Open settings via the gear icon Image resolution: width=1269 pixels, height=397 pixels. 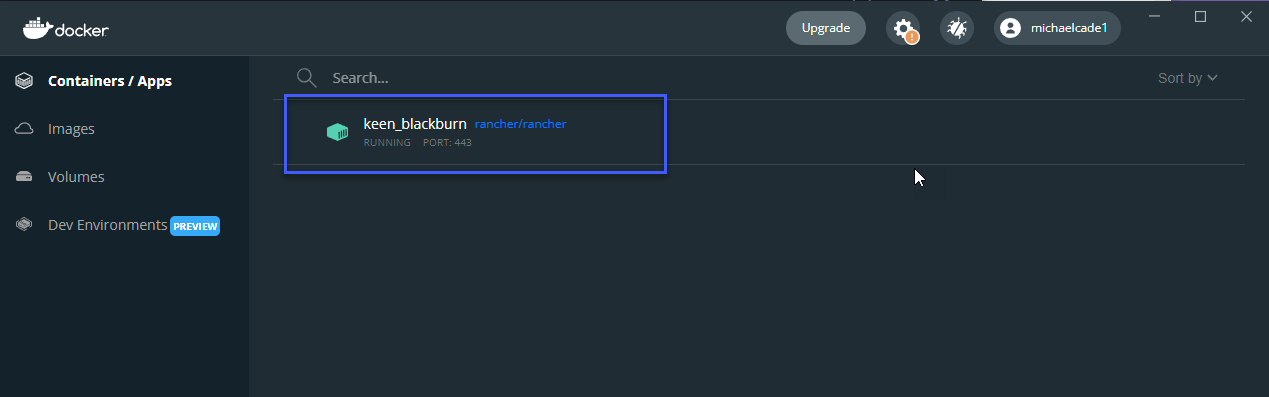tap(903, 28)
